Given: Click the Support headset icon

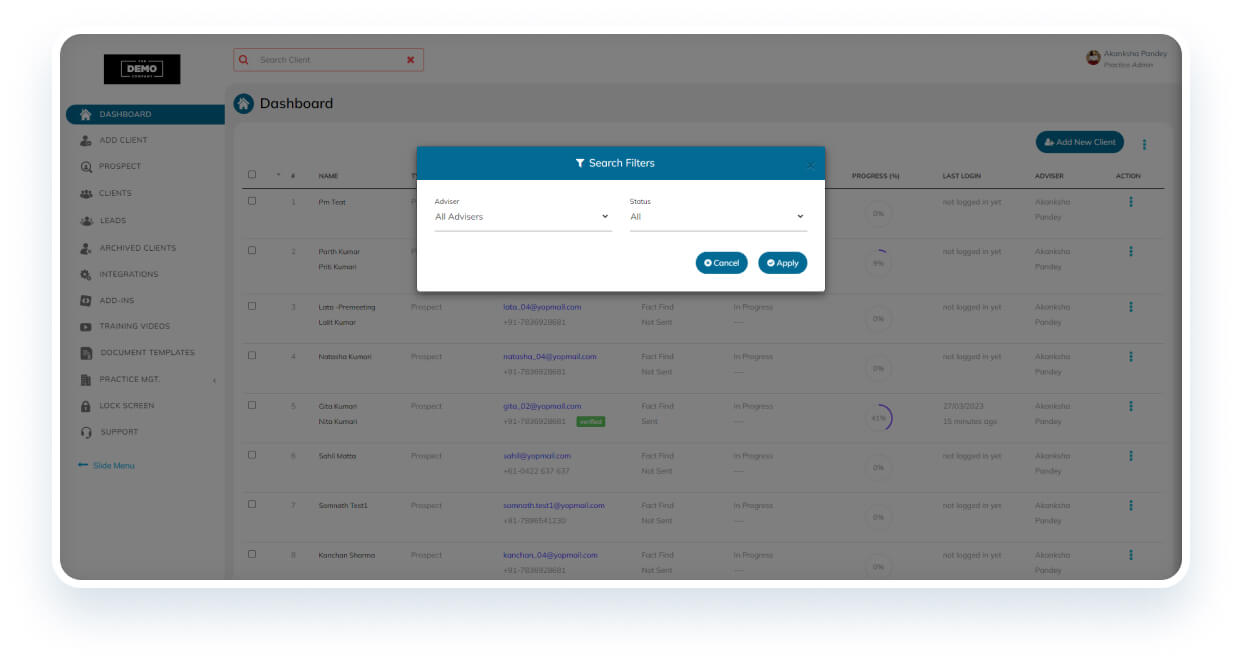Looking at the screenshot, I should pos(86,433).
